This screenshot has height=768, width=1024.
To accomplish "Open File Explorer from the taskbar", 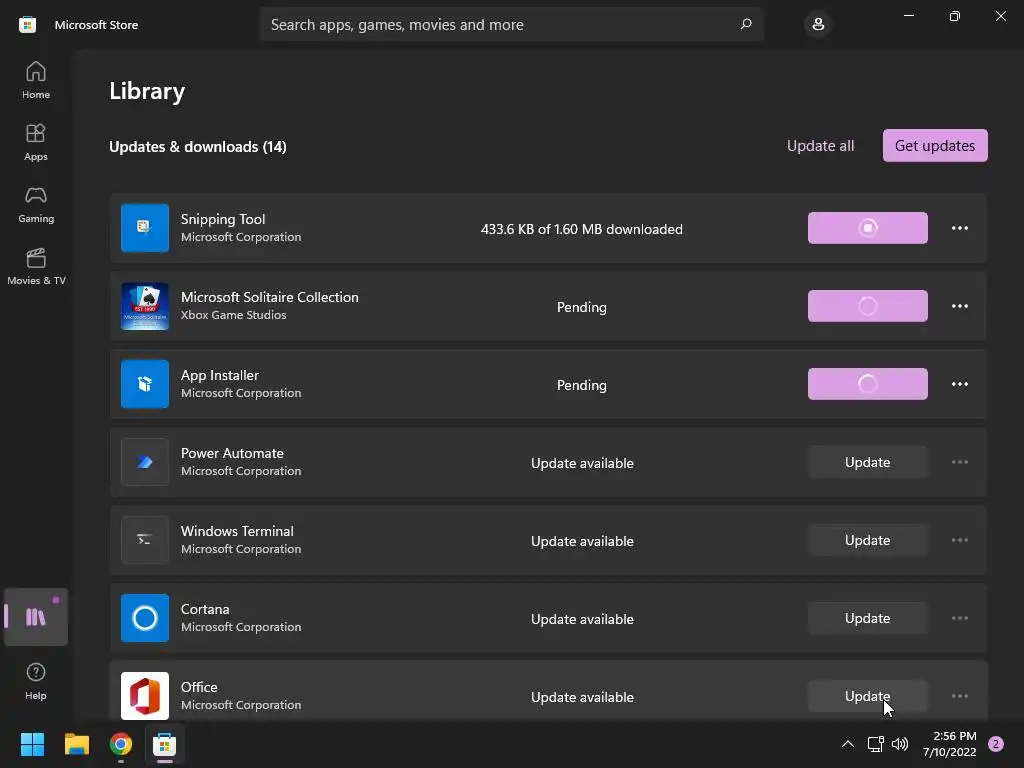I will coord(76,744).
